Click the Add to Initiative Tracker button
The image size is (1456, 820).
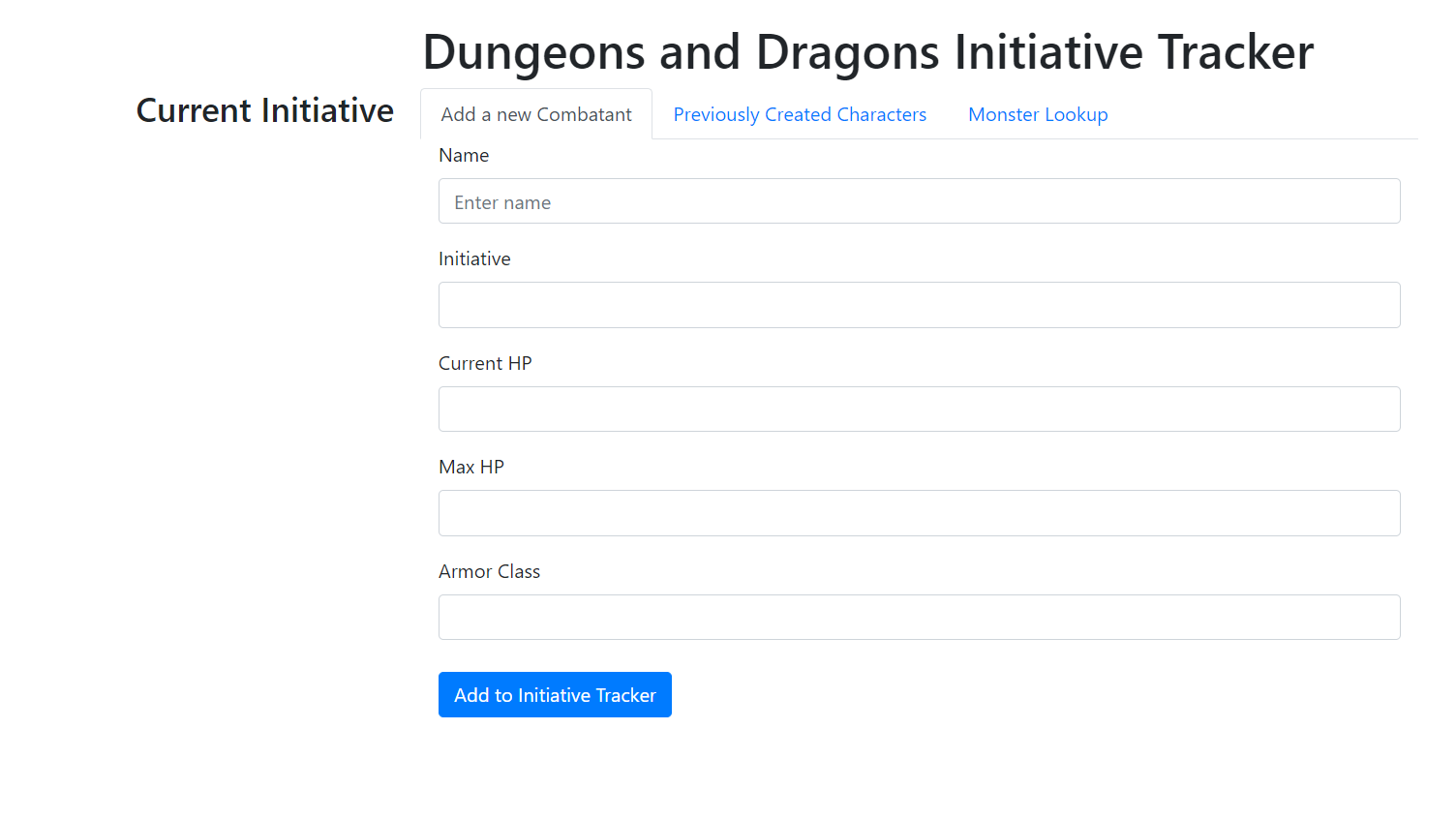coord(555,694)
